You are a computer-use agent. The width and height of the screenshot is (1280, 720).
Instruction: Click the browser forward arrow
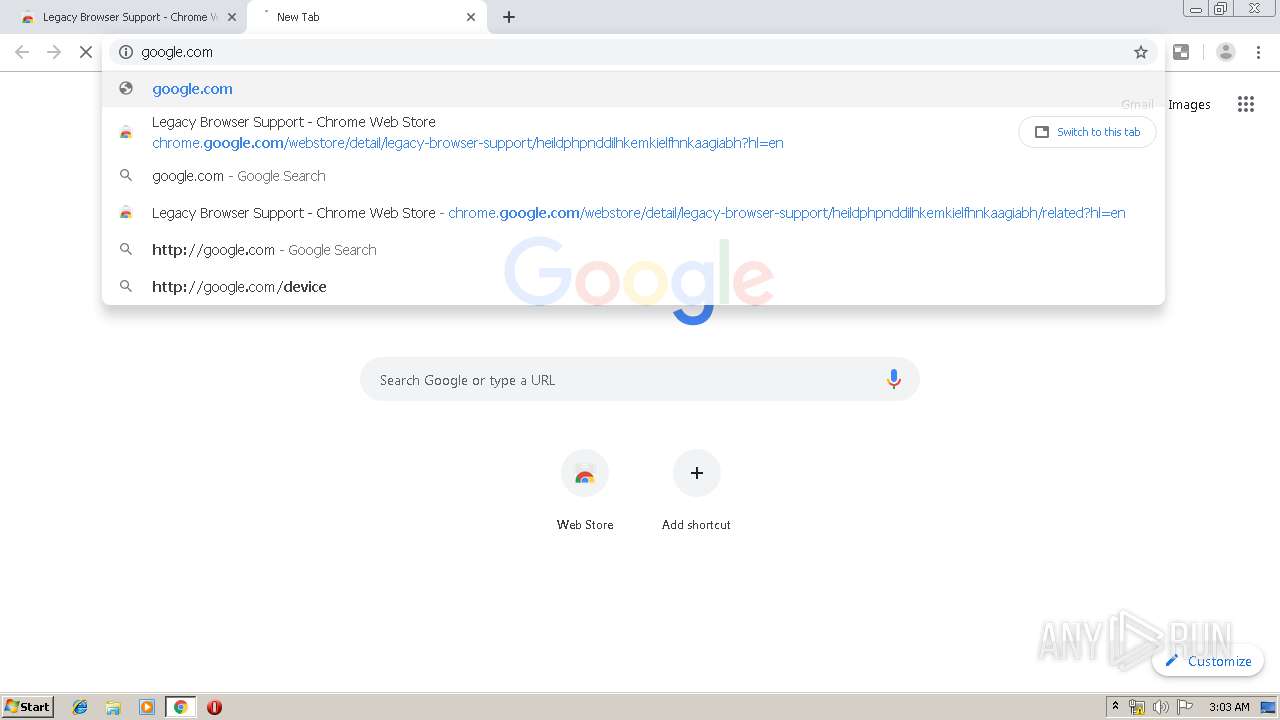coord(54,52)
